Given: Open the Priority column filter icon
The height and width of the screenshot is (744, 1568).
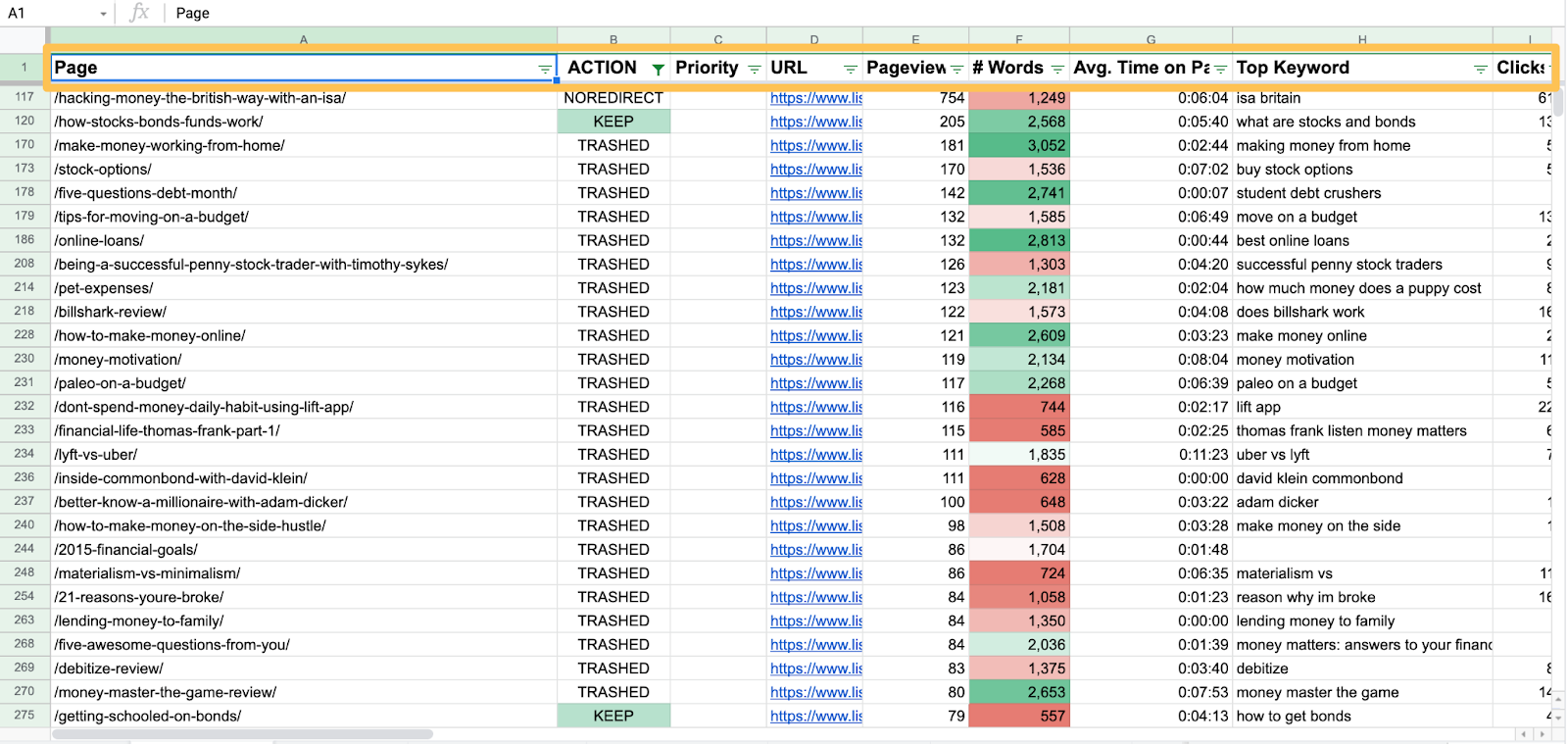Looking at the screenshot, I should [754, 69].
